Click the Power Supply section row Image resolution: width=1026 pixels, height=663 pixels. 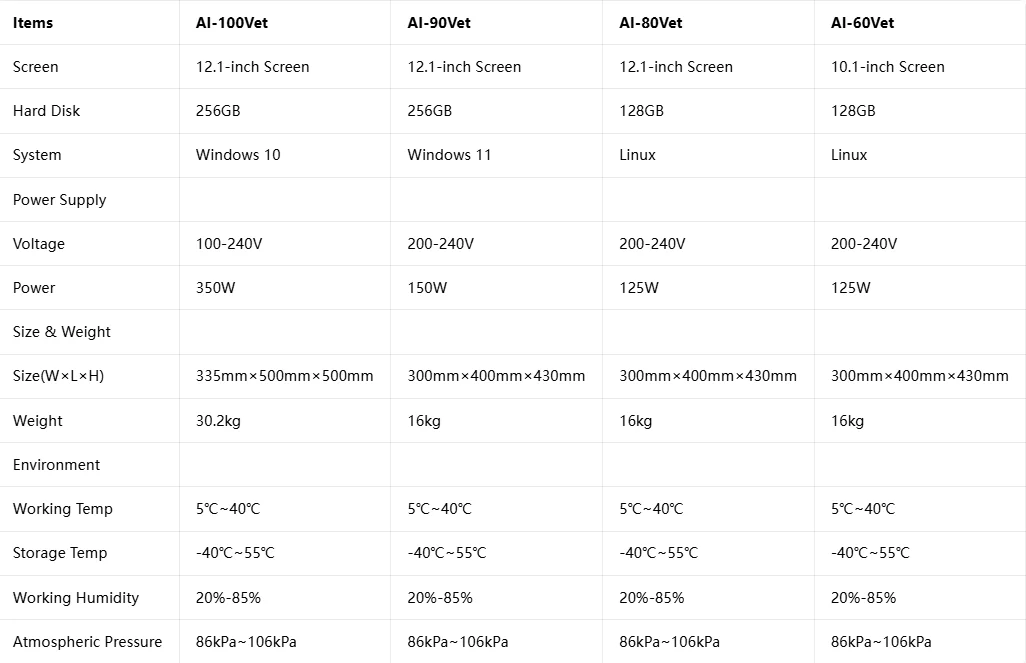coord(59,200)
